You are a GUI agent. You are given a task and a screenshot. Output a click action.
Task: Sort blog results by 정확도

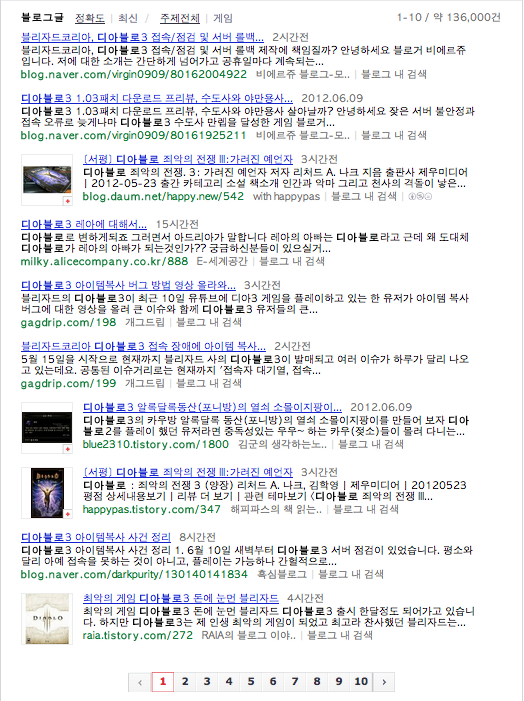click(x=89, y=18)
